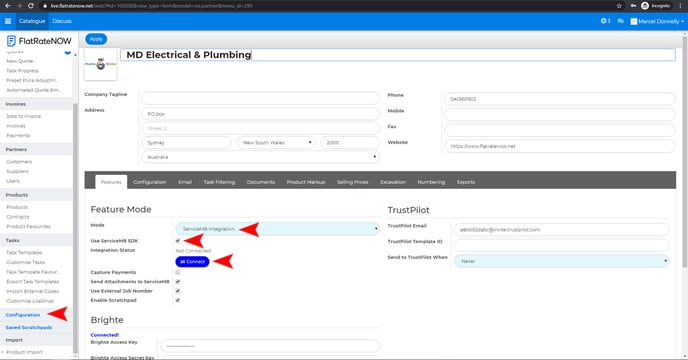This screenshot has height=360, width=688.
Task: Bookmark page with star icon
Action: [619, 6]
